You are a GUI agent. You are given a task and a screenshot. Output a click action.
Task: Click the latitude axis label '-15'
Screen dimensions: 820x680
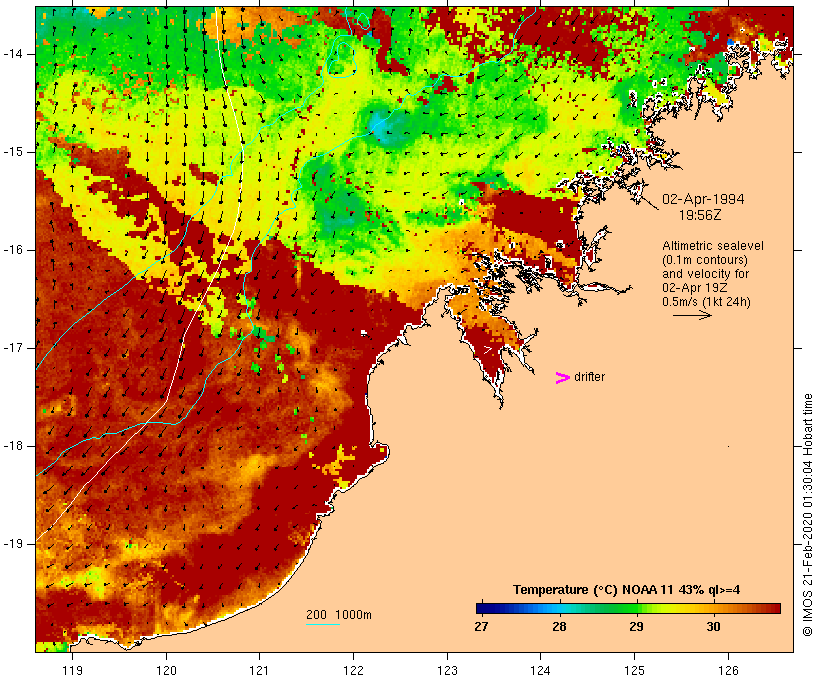(x=13, y=152)
